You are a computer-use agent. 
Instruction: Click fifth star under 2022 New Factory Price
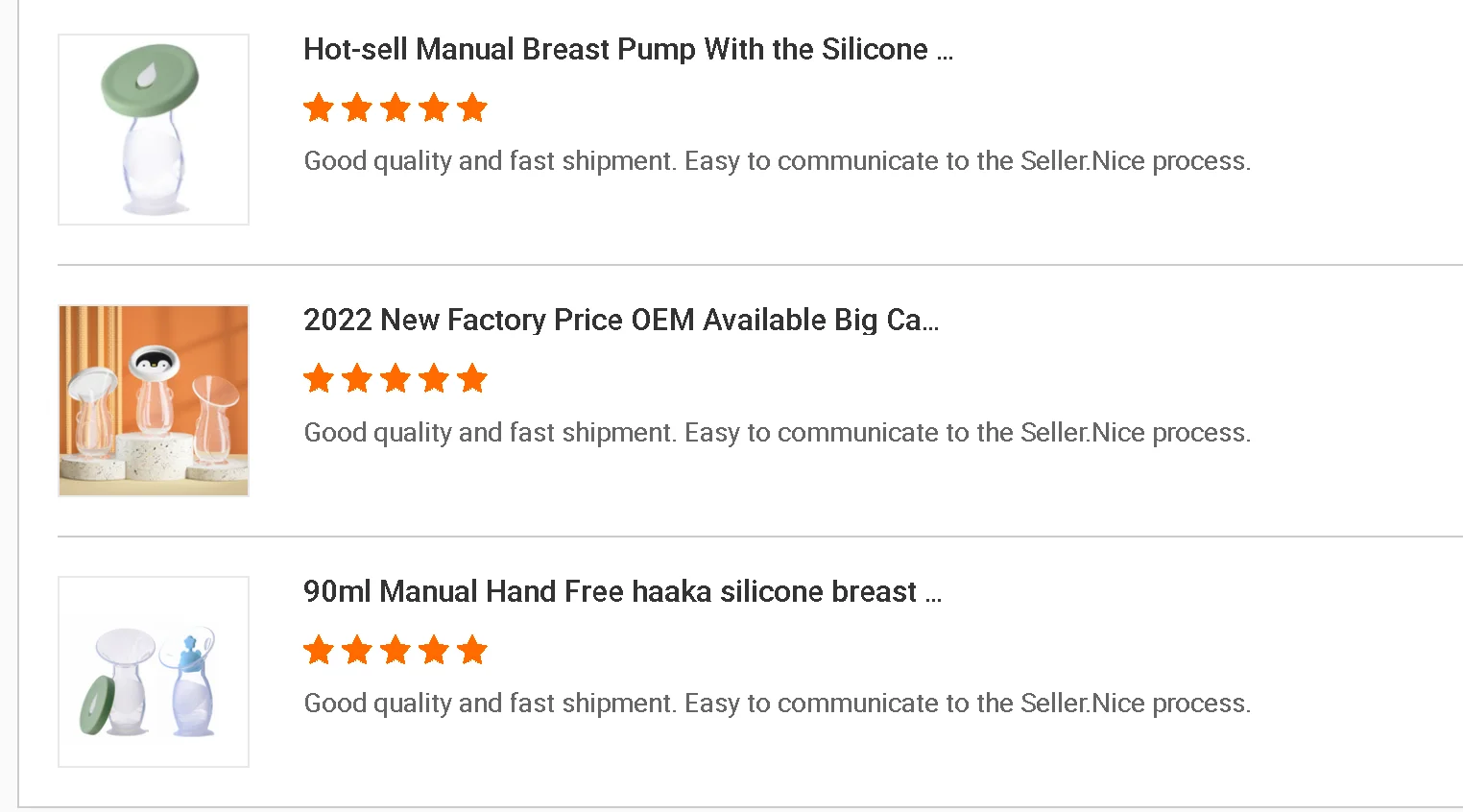click(x=472, y=378)
